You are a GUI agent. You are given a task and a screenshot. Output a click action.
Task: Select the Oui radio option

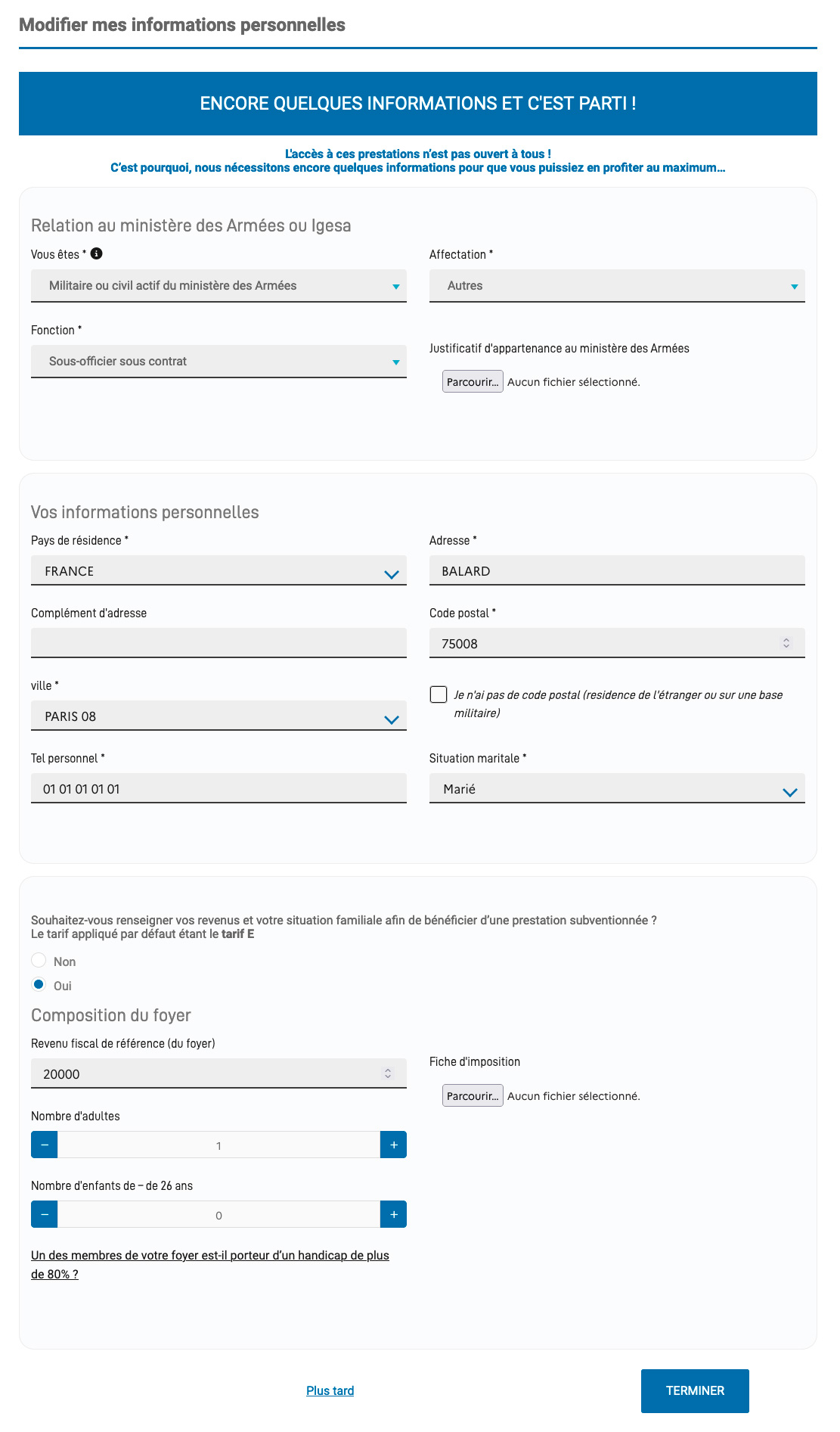[39, 985]
